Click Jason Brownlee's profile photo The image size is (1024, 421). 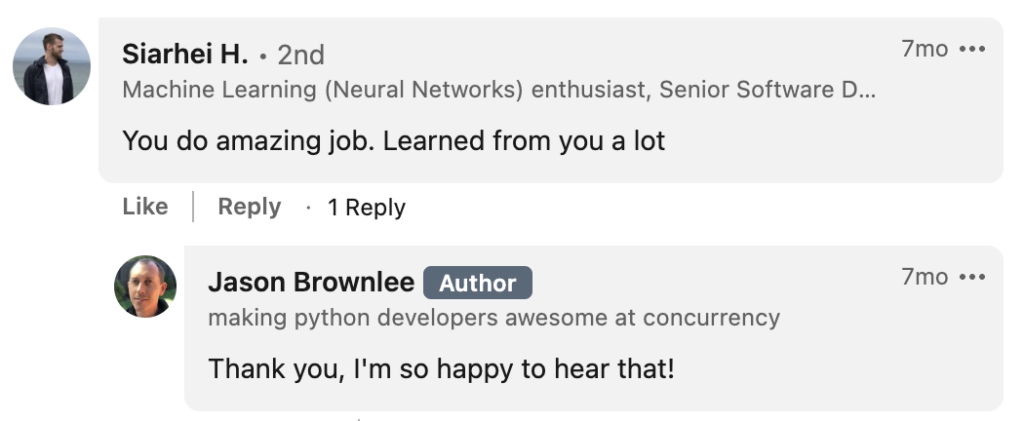145,286
